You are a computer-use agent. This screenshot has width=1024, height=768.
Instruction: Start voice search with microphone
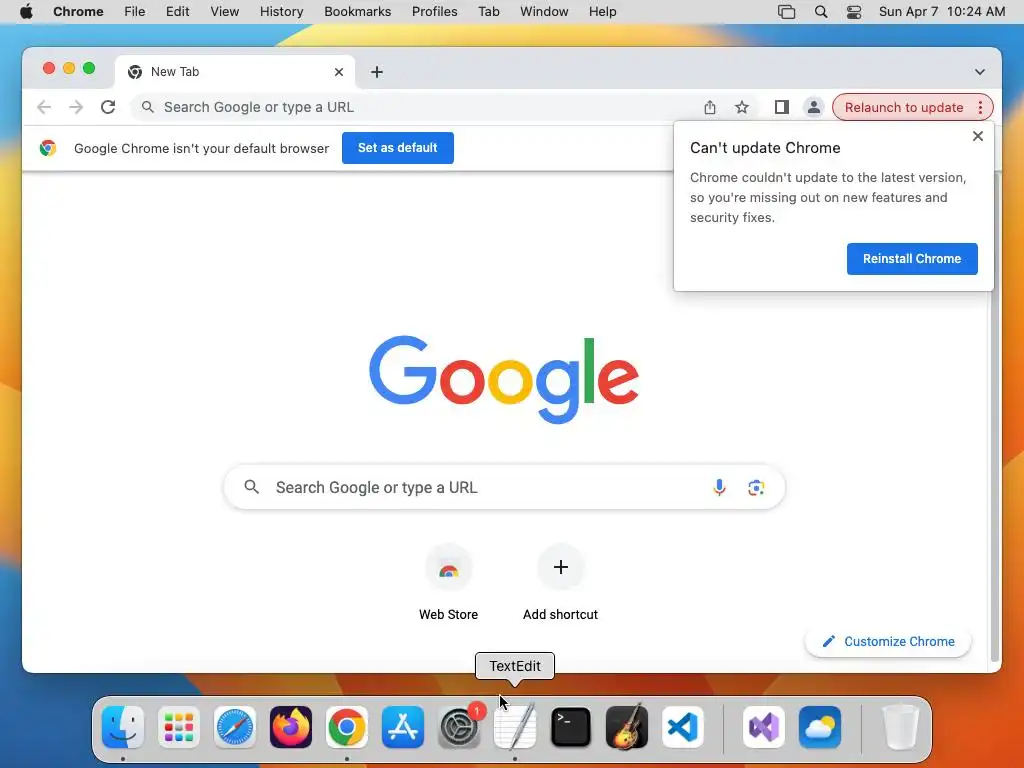coord(719,487)
